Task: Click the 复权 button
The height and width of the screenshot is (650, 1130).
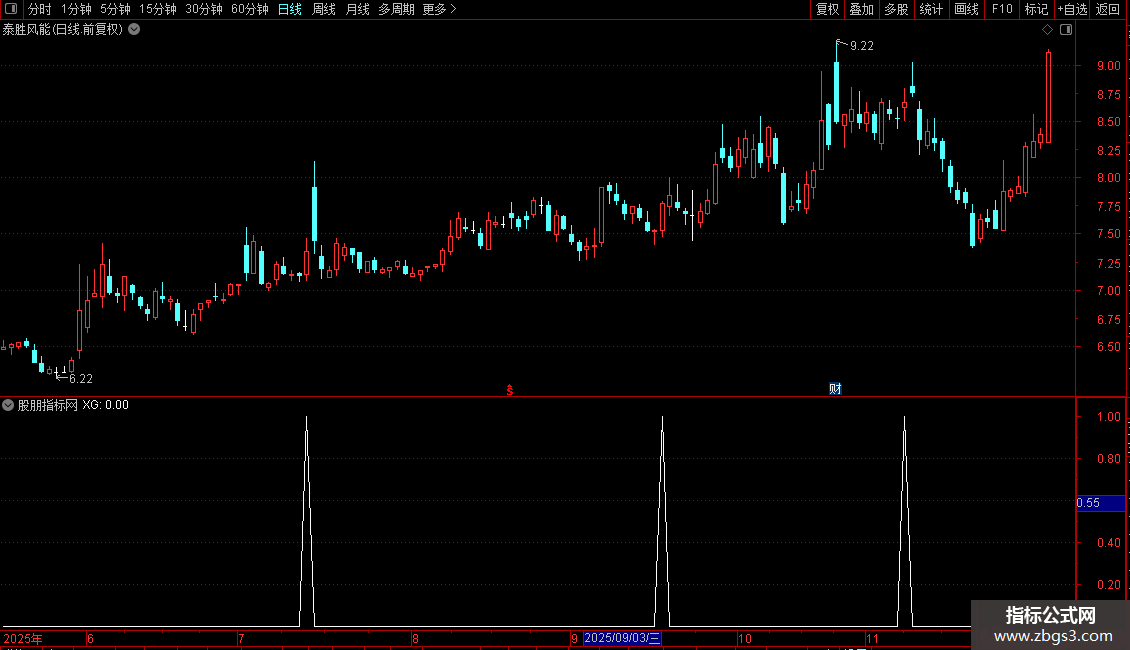Action: pos(827,9)
